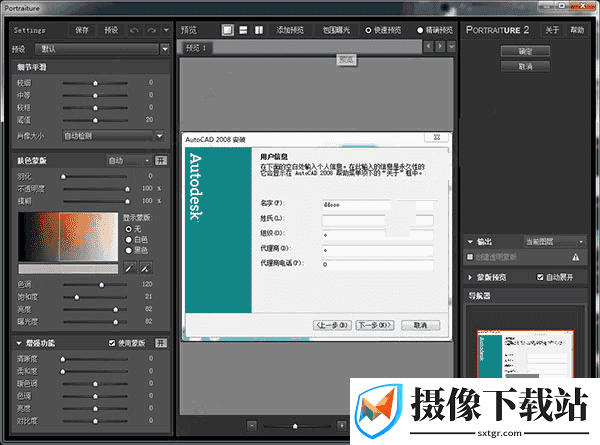This screenshot has width=600, height=445.
Task: Click the 保存 save button
Action: pos(82,30)
